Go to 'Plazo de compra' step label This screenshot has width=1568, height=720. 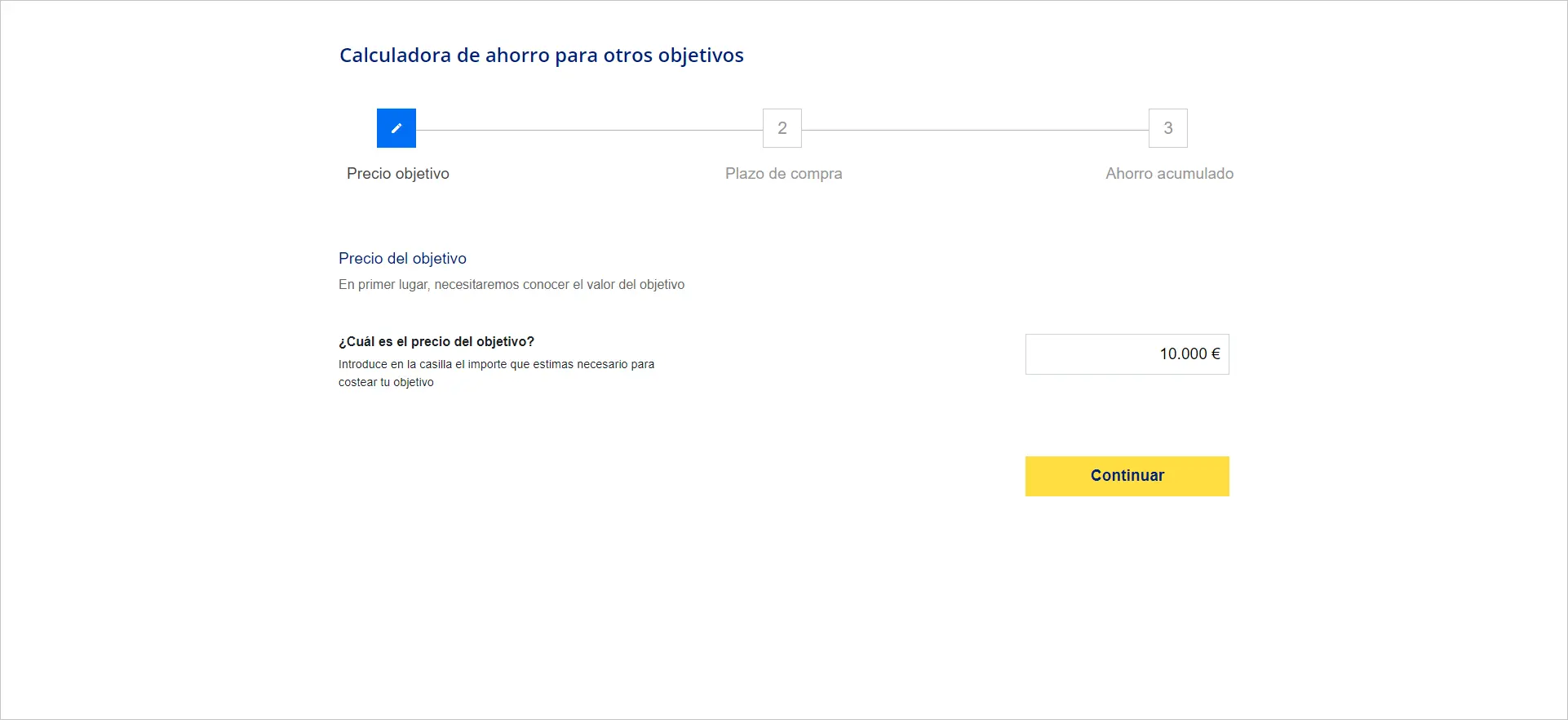(783, 174)
